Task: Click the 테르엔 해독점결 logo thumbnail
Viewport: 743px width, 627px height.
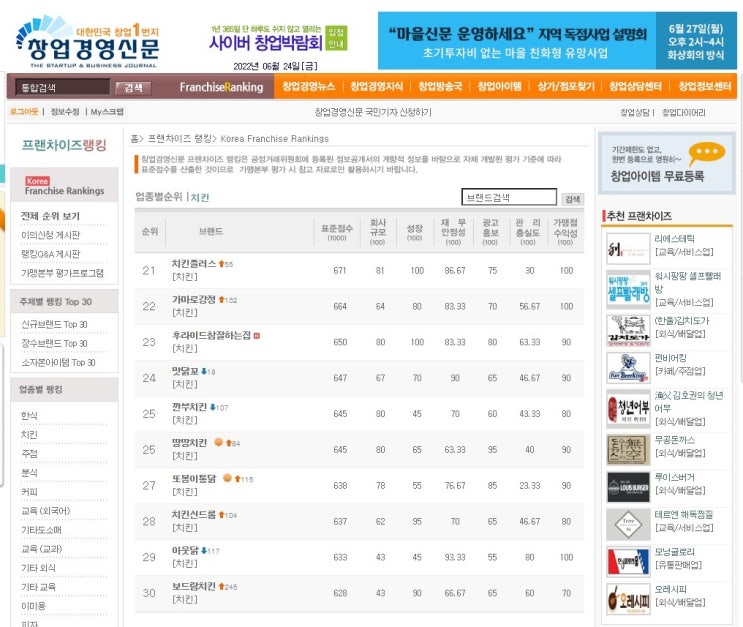Action: [x=628, y=525]
